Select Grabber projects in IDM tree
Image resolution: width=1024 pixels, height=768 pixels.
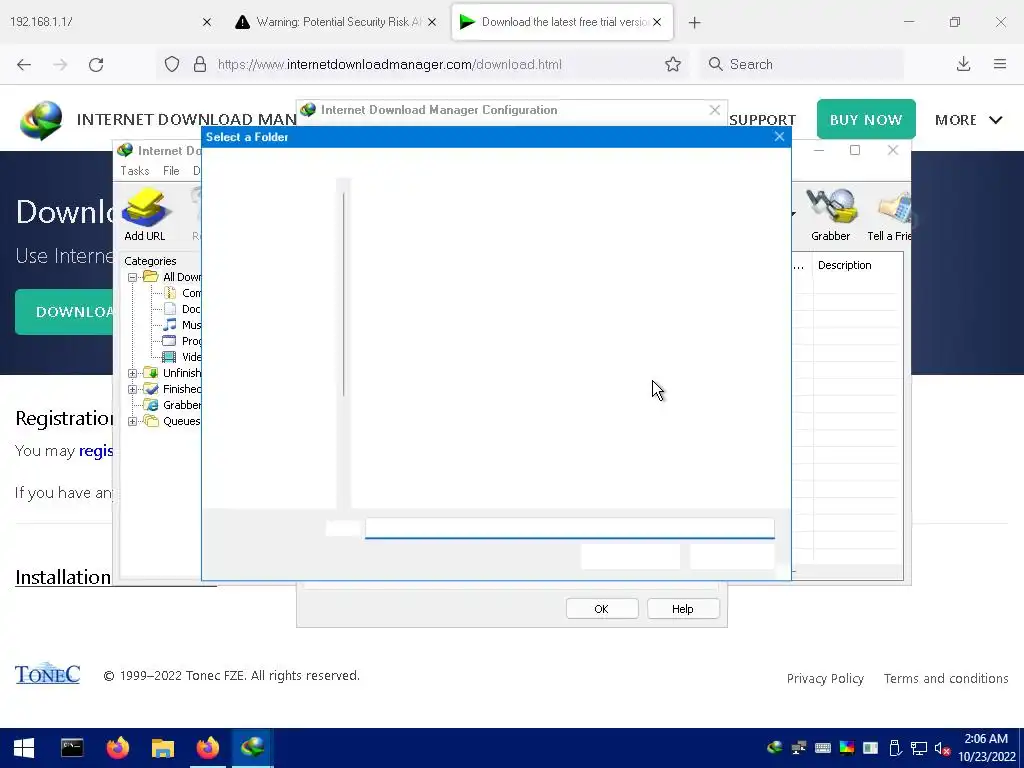tap(172, 405)
